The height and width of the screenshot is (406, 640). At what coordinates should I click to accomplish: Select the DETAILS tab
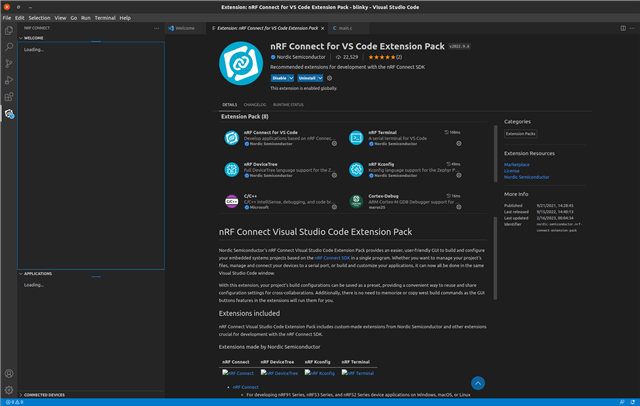[x=229, y=105]
